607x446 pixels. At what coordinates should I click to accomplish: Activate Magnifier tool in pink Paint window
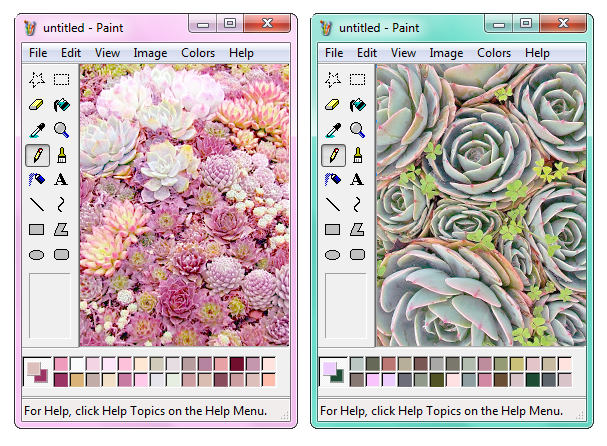[62, 130]
